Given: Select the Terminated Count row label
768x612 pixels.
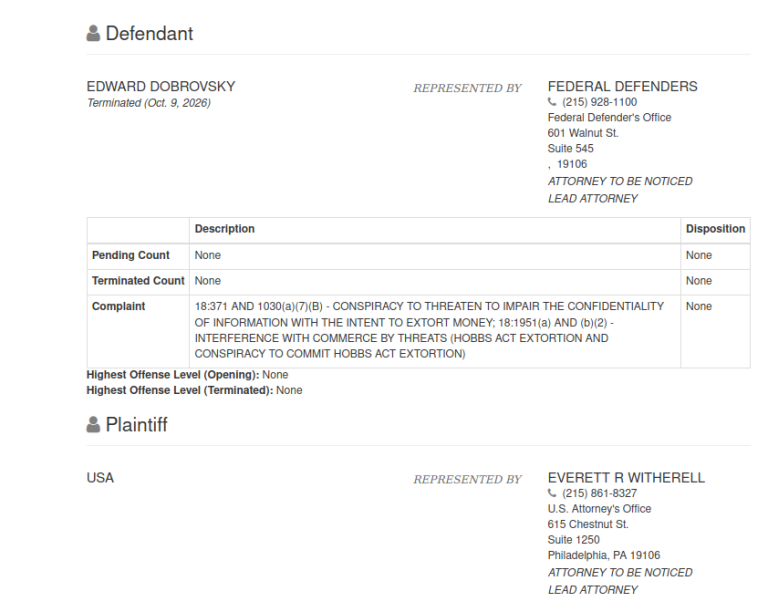Looking at the screenshot, I should click(138, 281).
